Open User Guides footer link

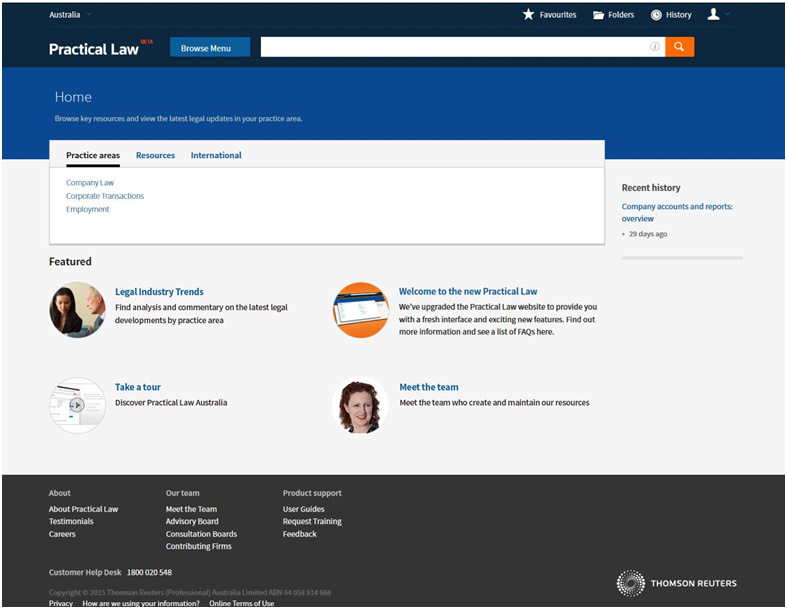point(303,509)
